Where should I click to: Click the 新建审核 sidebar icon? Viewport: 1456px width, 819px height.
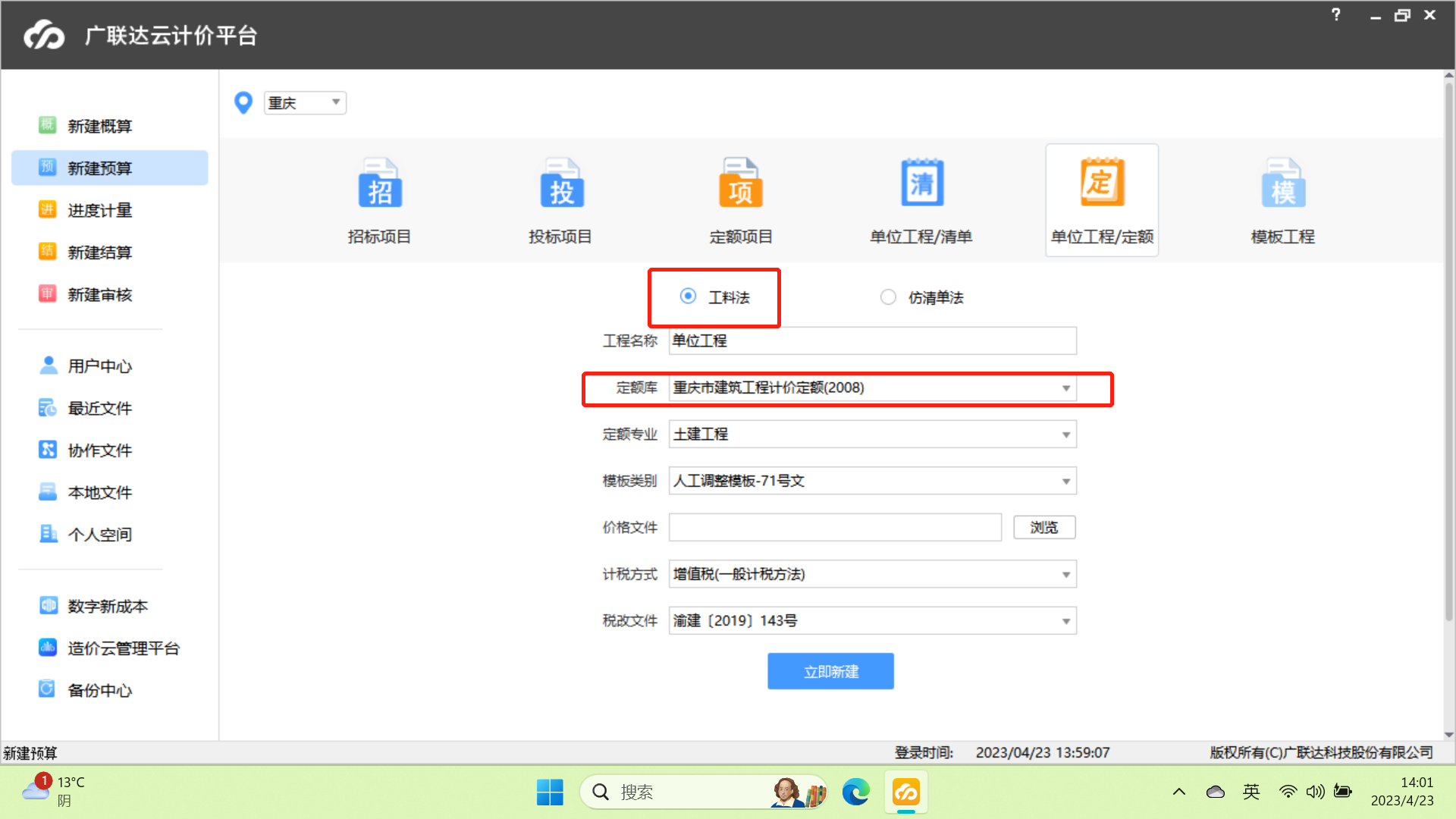coord(48,293)
